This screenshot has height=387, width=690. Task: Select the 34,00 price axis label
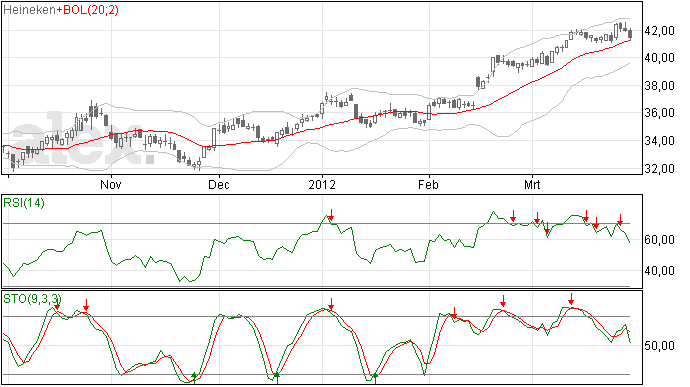(x=659, y=141)
